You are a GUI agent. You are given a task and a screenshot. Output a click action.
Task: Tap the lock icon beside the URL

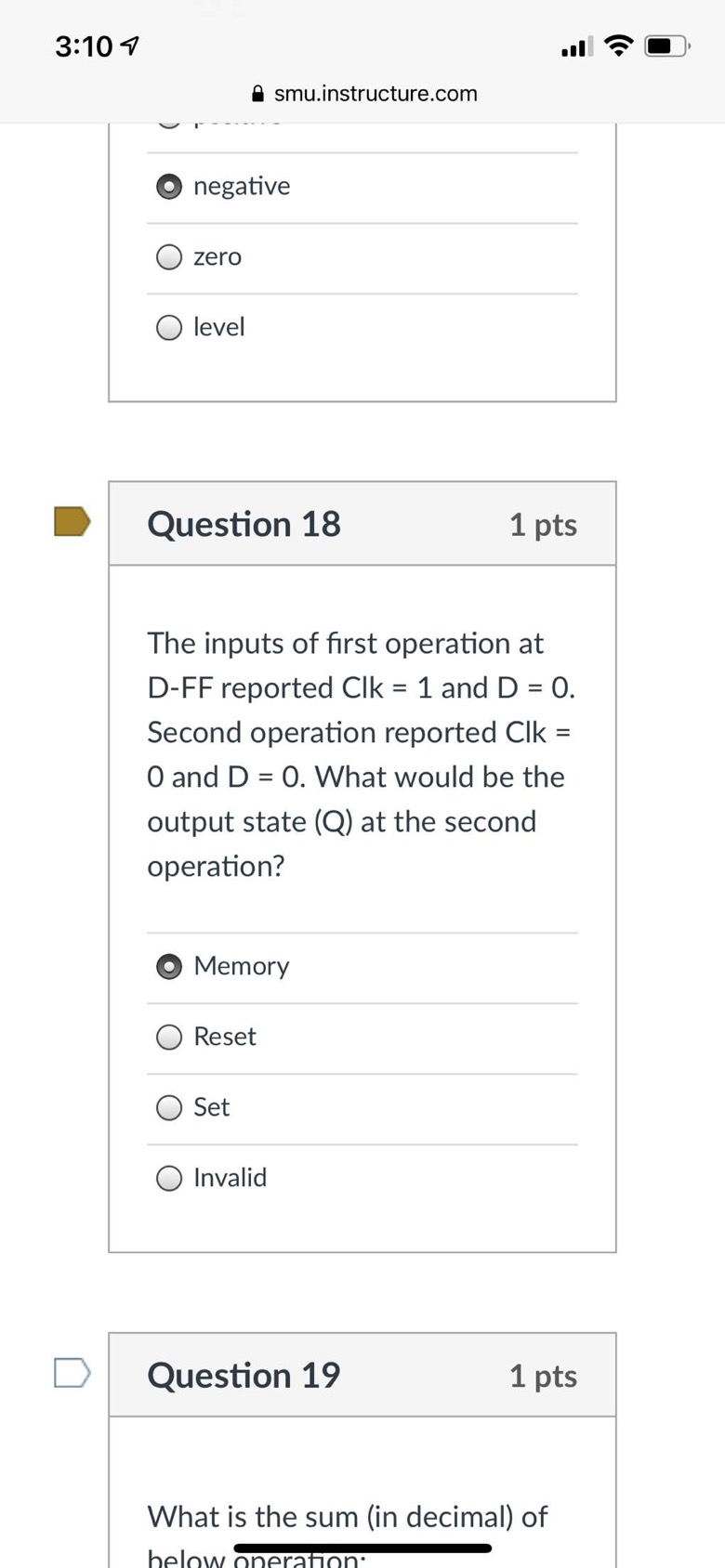(x=258, y=94)
